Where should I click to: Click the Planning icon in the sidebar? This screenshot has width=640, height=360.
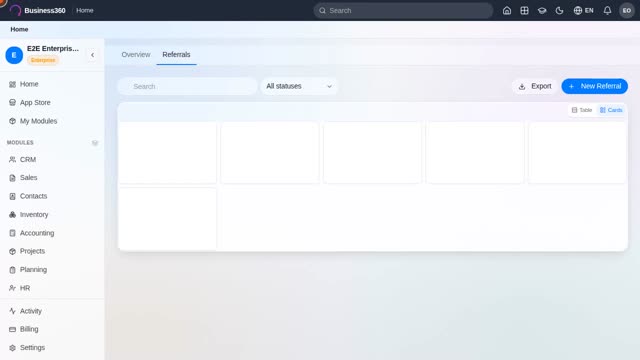[x=12, y=269]
